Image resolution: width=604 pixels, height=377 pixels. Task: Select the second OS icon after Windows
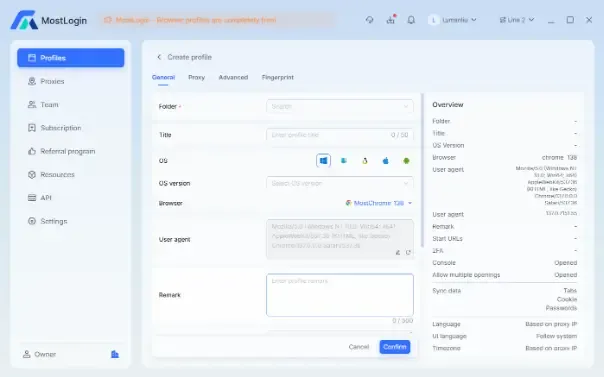344,161
